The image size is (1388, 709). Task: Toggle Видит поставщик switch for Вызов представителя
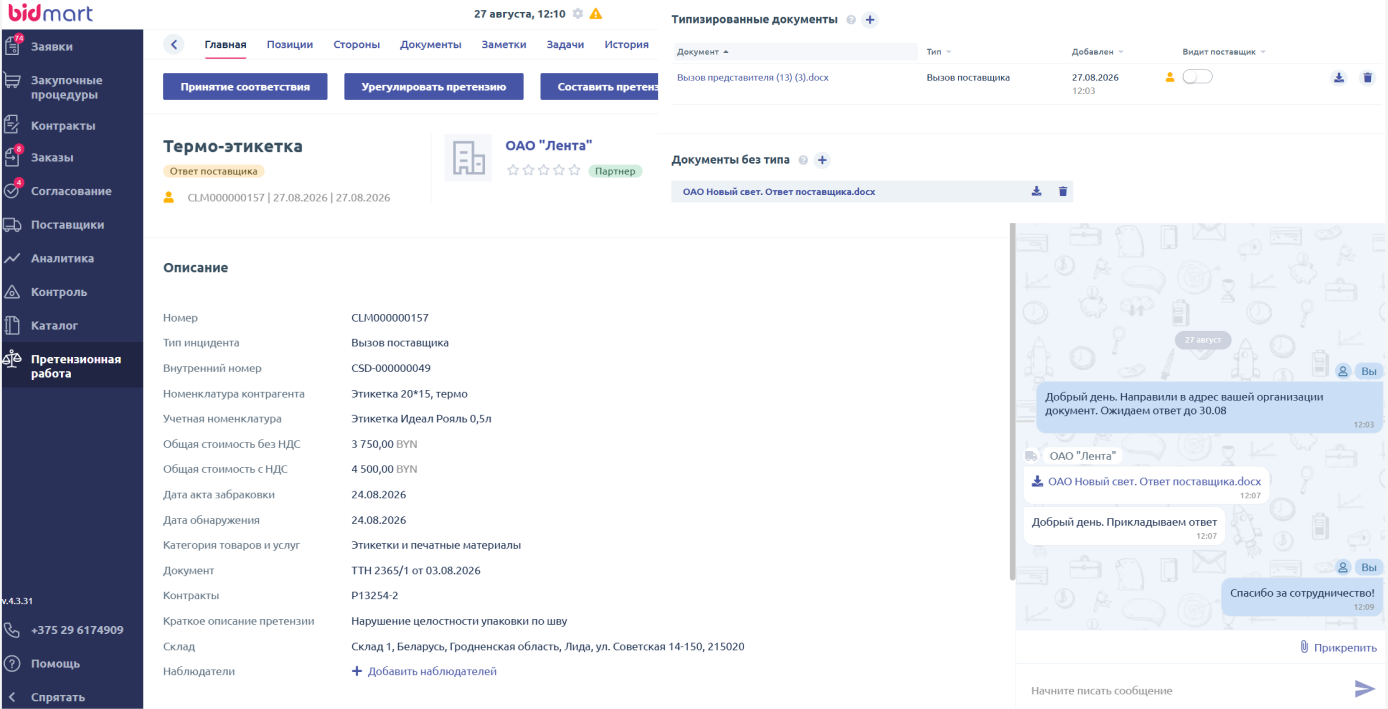(x=1197, y=77)
